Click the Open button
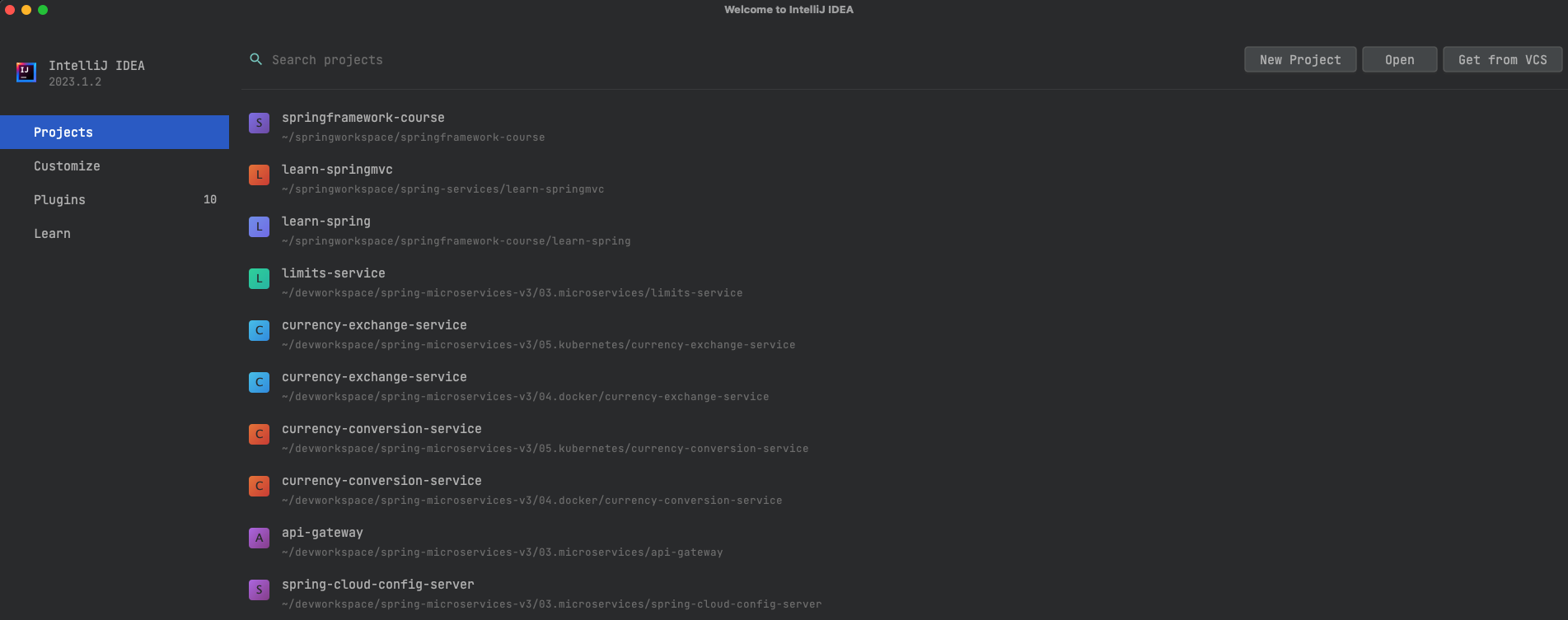1568x620 pixels. [x=1400, y=59]
